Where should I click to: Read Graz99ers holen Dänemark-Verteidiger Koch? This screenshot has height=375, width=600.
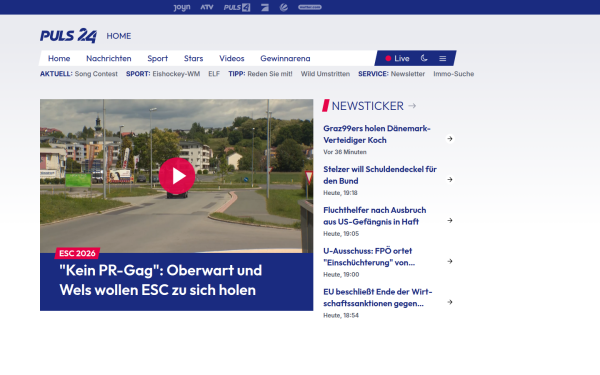pyautogui.click(x=377, y=134)
